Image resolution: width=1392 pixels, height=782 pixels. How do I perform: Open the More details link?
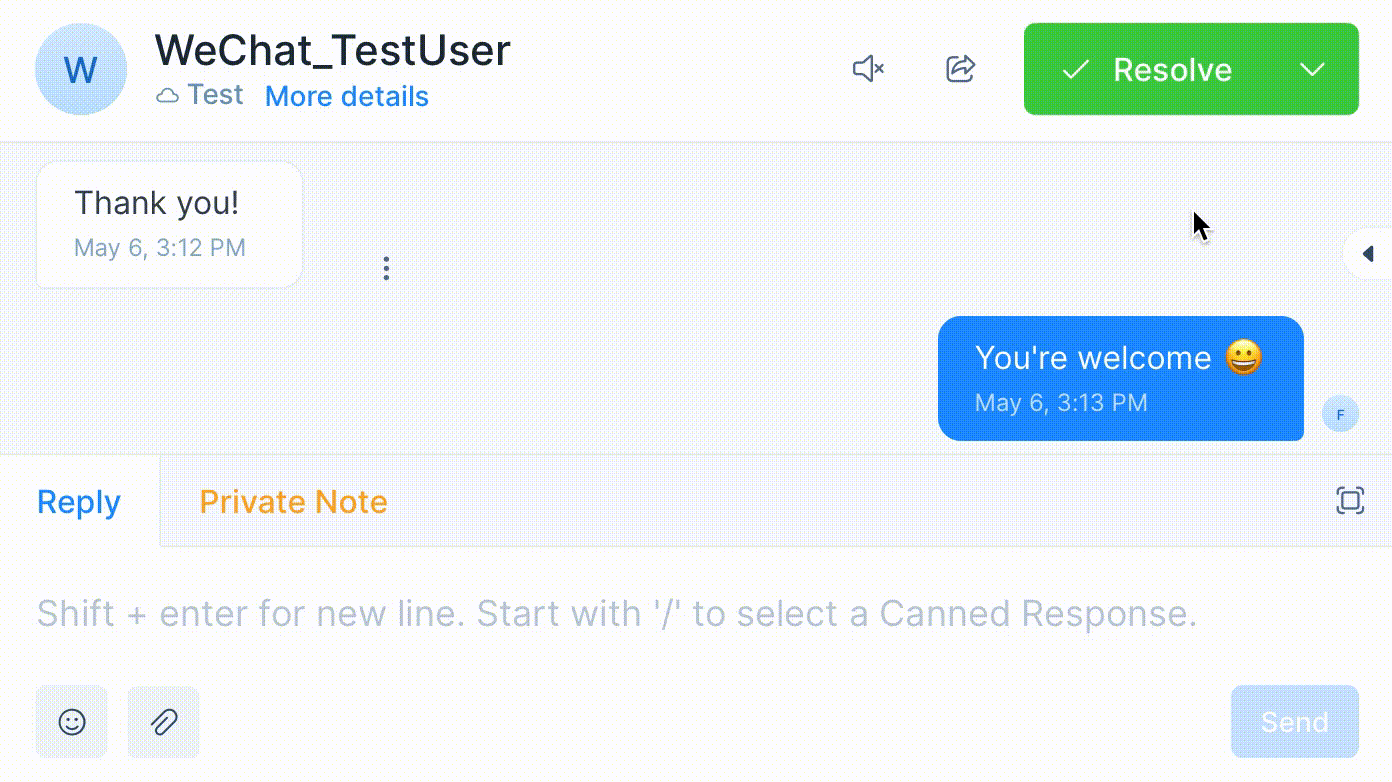346,97
